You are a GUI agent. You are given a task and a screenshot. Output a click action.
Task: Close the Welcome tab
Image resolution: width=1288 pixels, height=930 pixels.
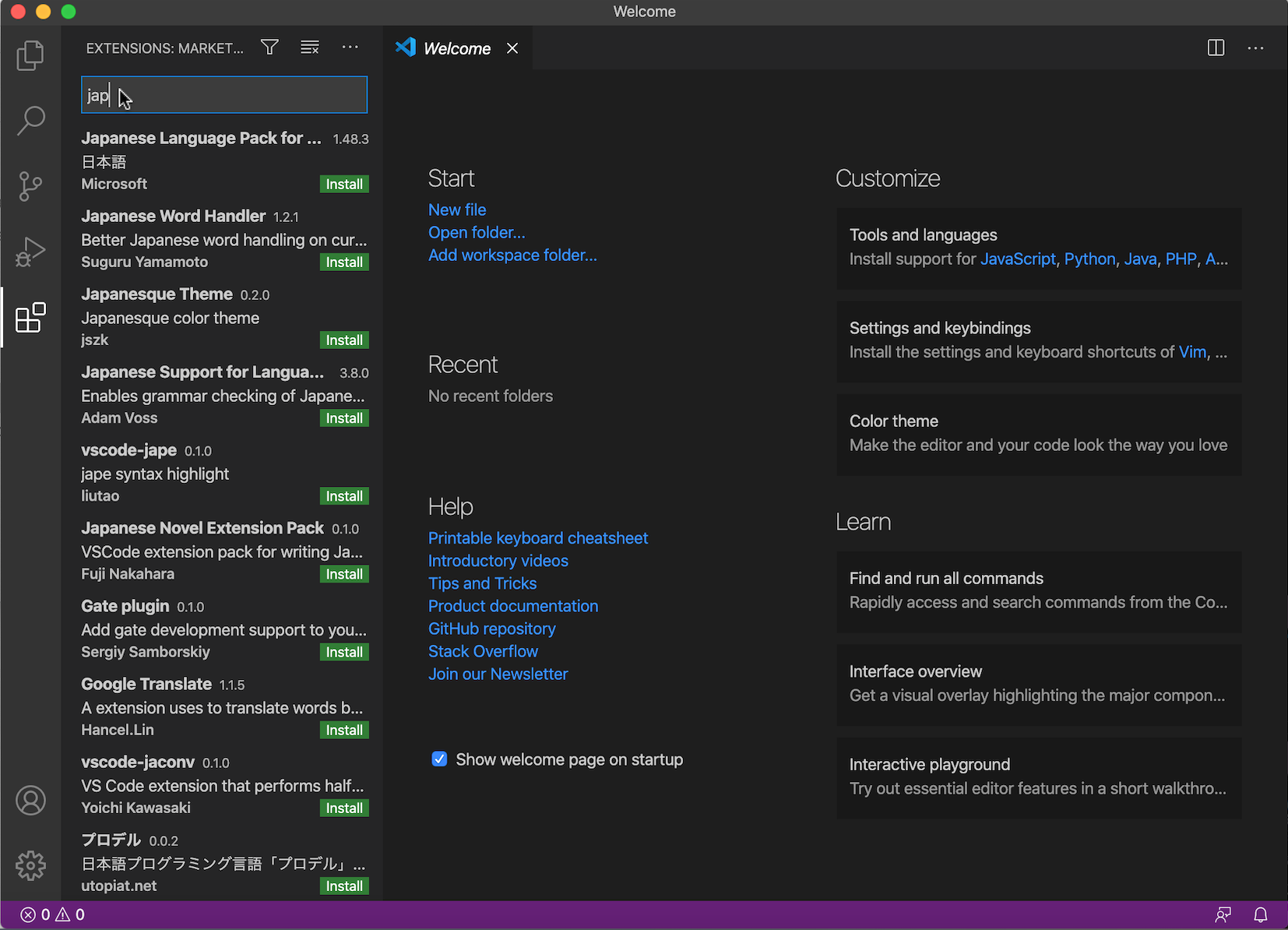point(512,48)
